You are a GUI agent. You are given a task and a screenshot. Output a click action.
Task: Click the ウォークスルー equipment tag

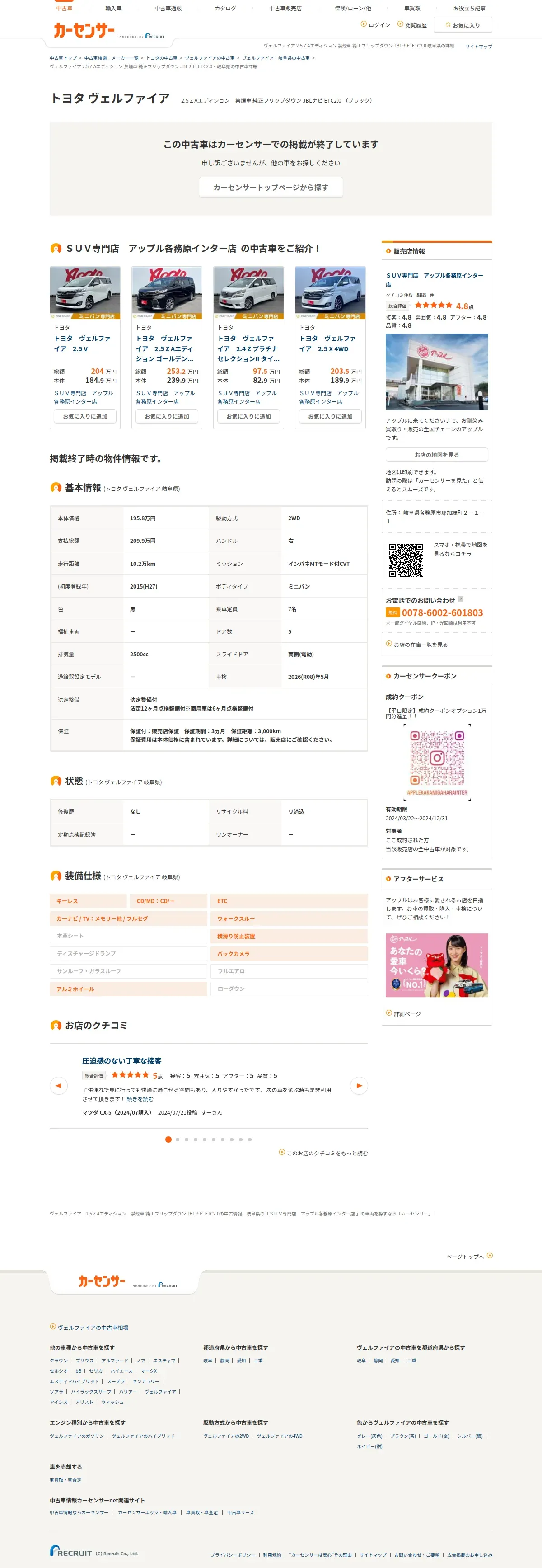coord(290,918)
